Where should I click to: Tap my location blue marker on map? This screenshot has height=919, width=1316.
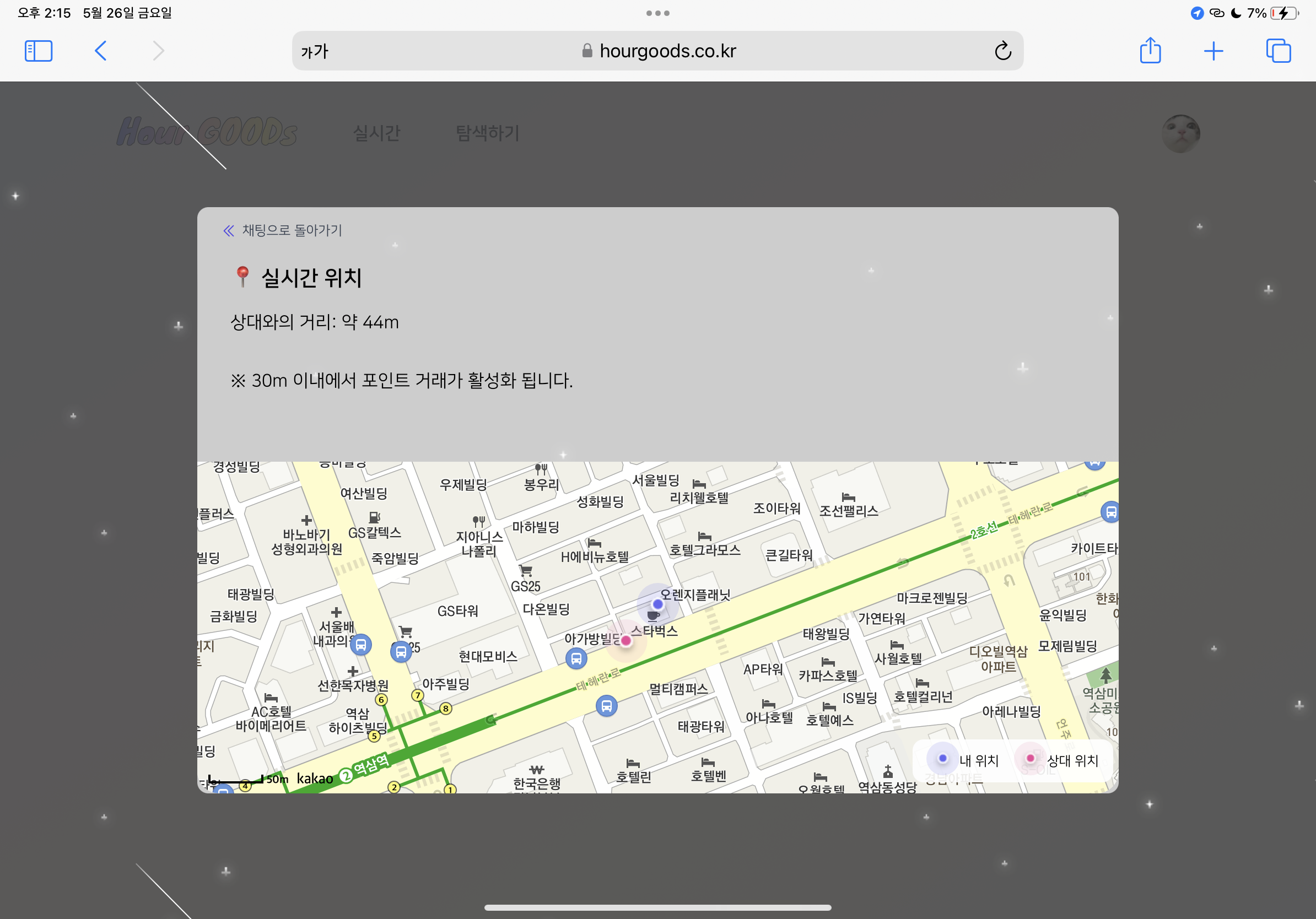657,604
